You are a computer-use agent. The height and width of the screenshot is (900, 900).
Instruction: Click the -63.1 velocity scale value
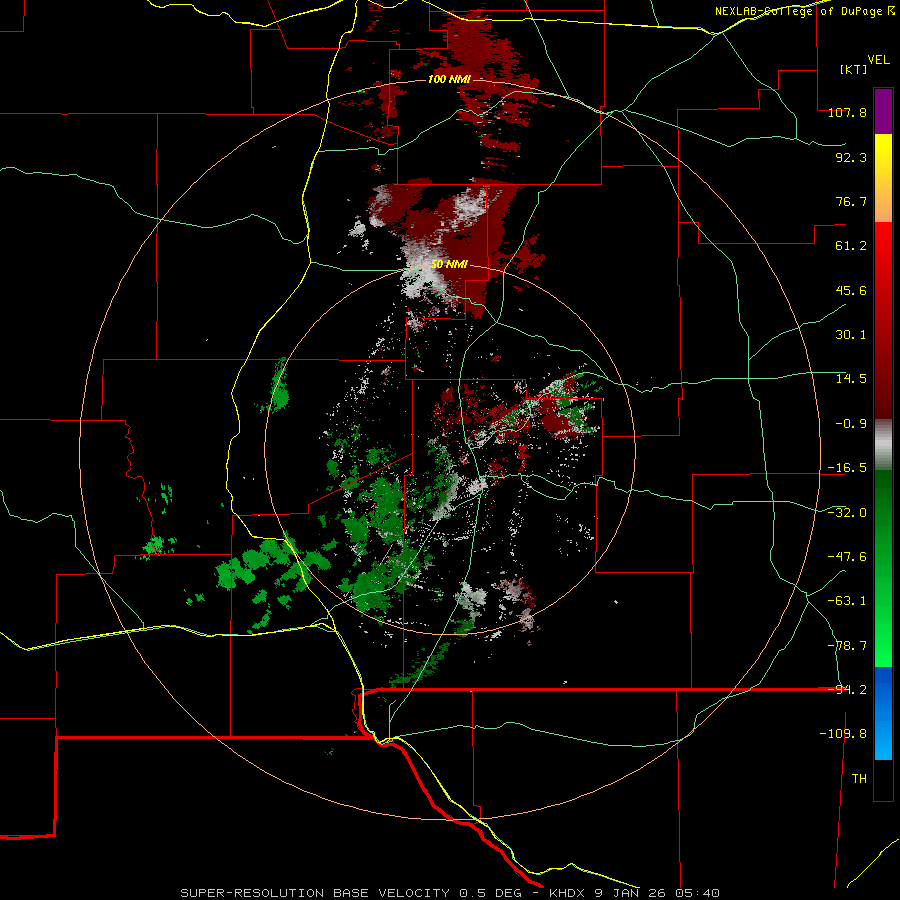(x=847, y=601)
